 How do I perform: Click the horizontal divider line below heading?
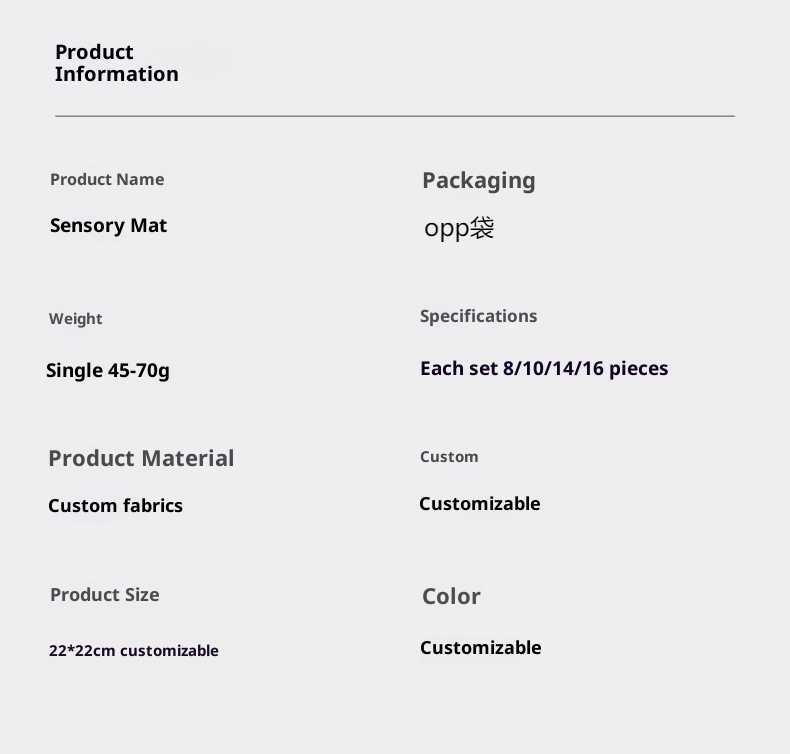click(x=394, y=116)
